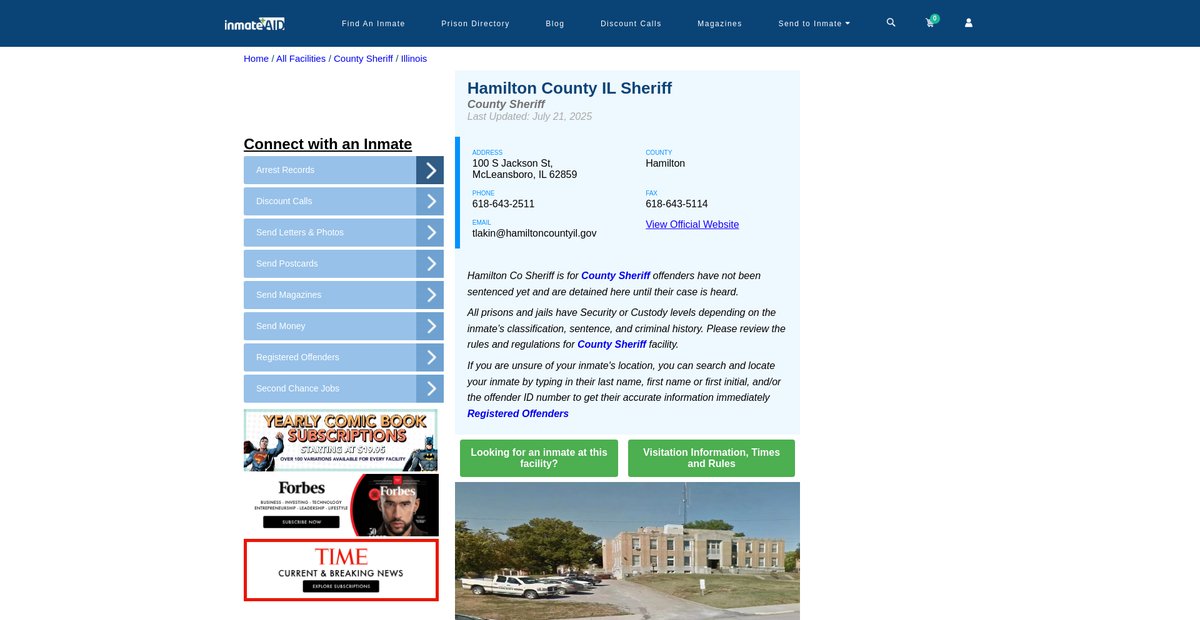This screenshot has height=620, width=1200.
Task: Open the Arrest Records sidebar item
Action: pyautogui.click(x=330, y=170)
